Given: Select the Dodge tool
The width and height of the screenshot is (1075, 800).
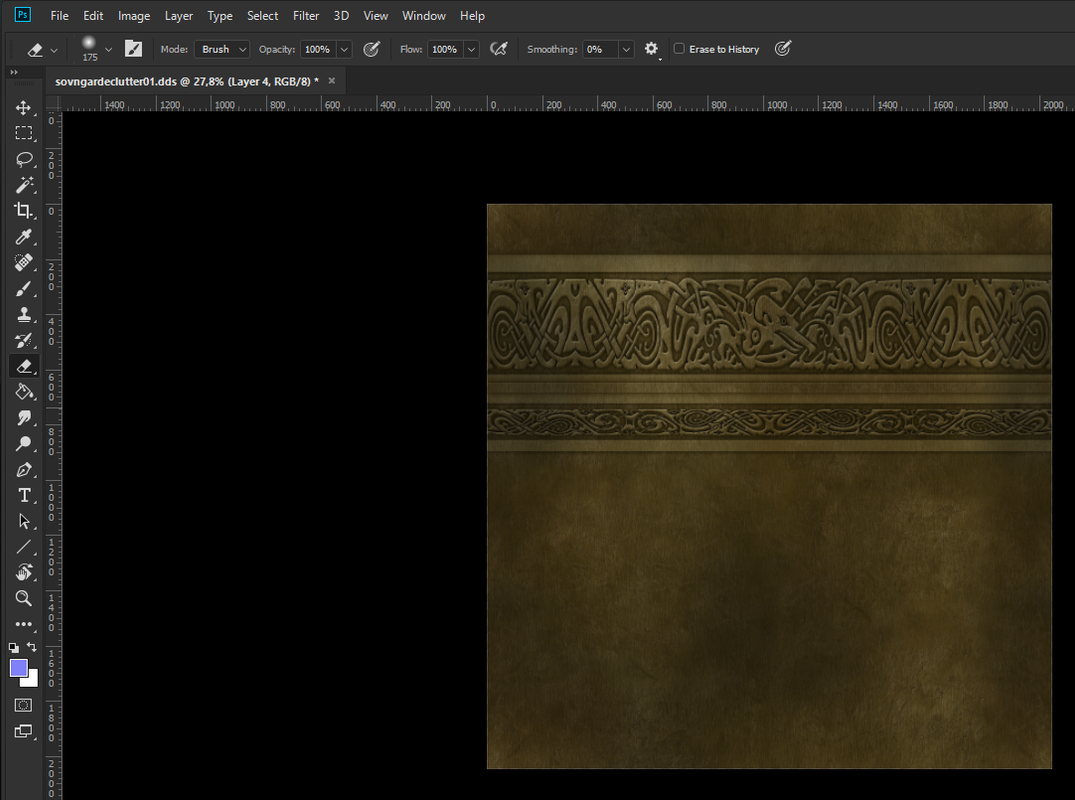Looking at the screenshot, I should (23, 444).
